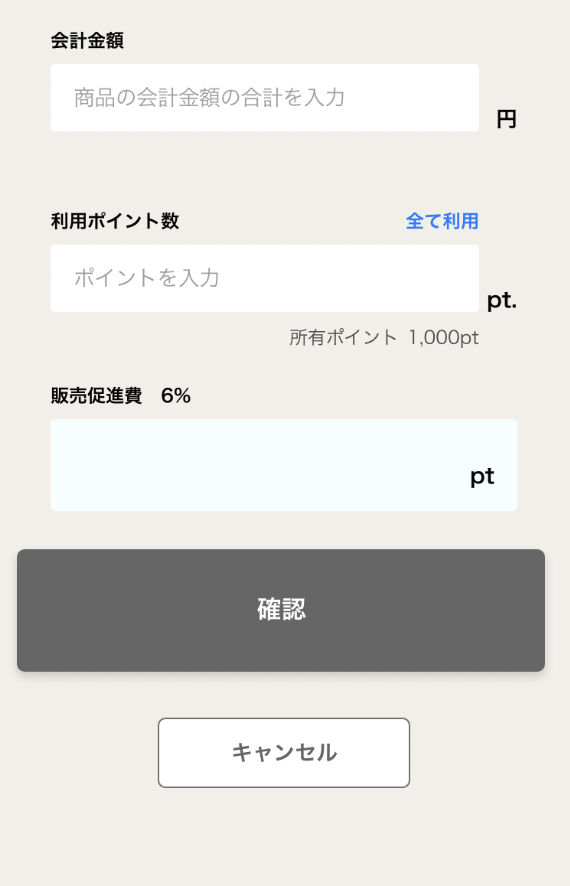Screen dimensions: 570x886
Task: Click the 所有ポイント label text
Action: pyautogui.click(x=343, y=337)
